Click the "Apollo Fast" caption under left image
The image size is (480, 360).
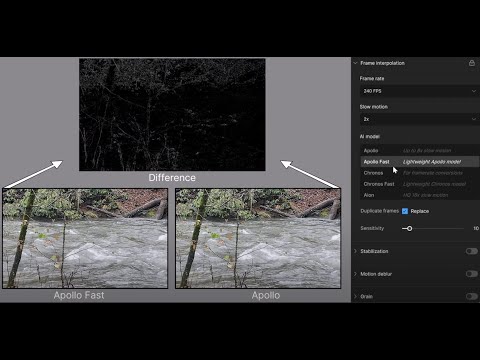(x=79, y=295)
